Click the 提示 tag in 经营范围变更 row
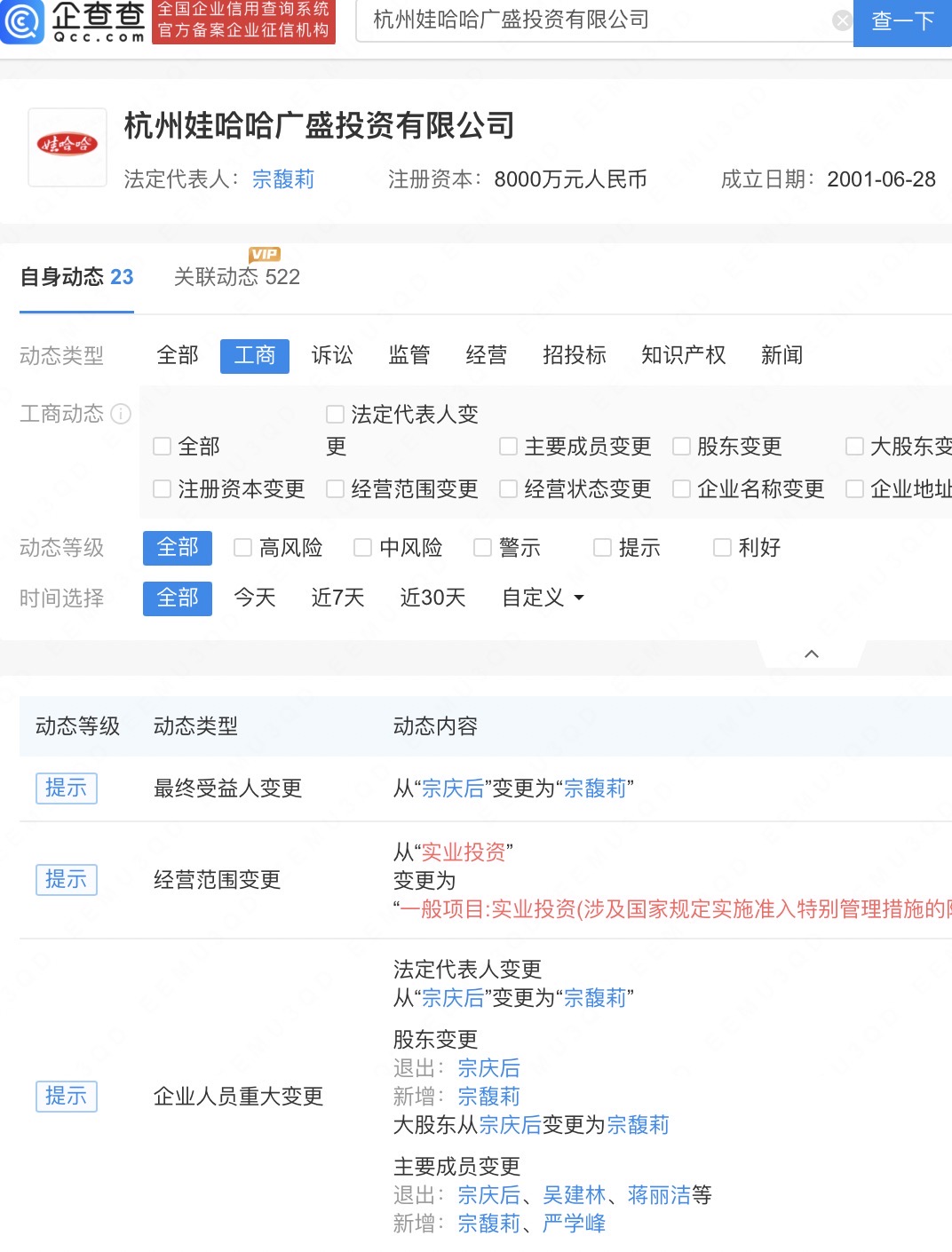Image resolution: width=952 pixels, height=1252 pixels. (x=67, y=880)
